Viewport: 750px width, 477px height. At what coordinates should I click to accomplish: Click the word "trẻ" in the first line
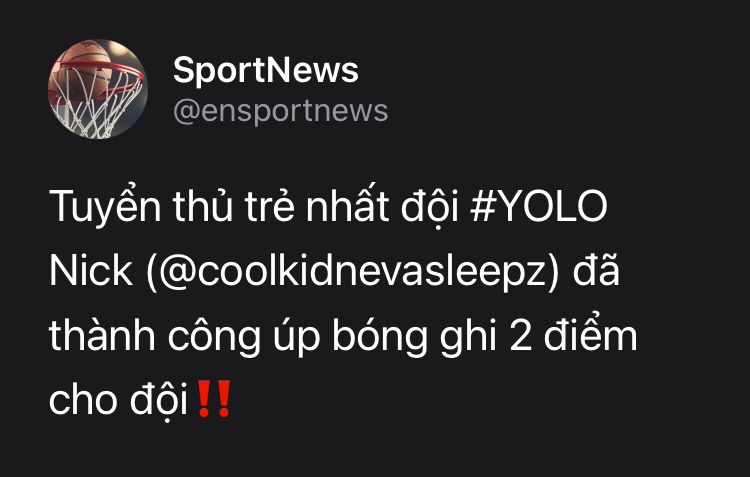(269, 205)
